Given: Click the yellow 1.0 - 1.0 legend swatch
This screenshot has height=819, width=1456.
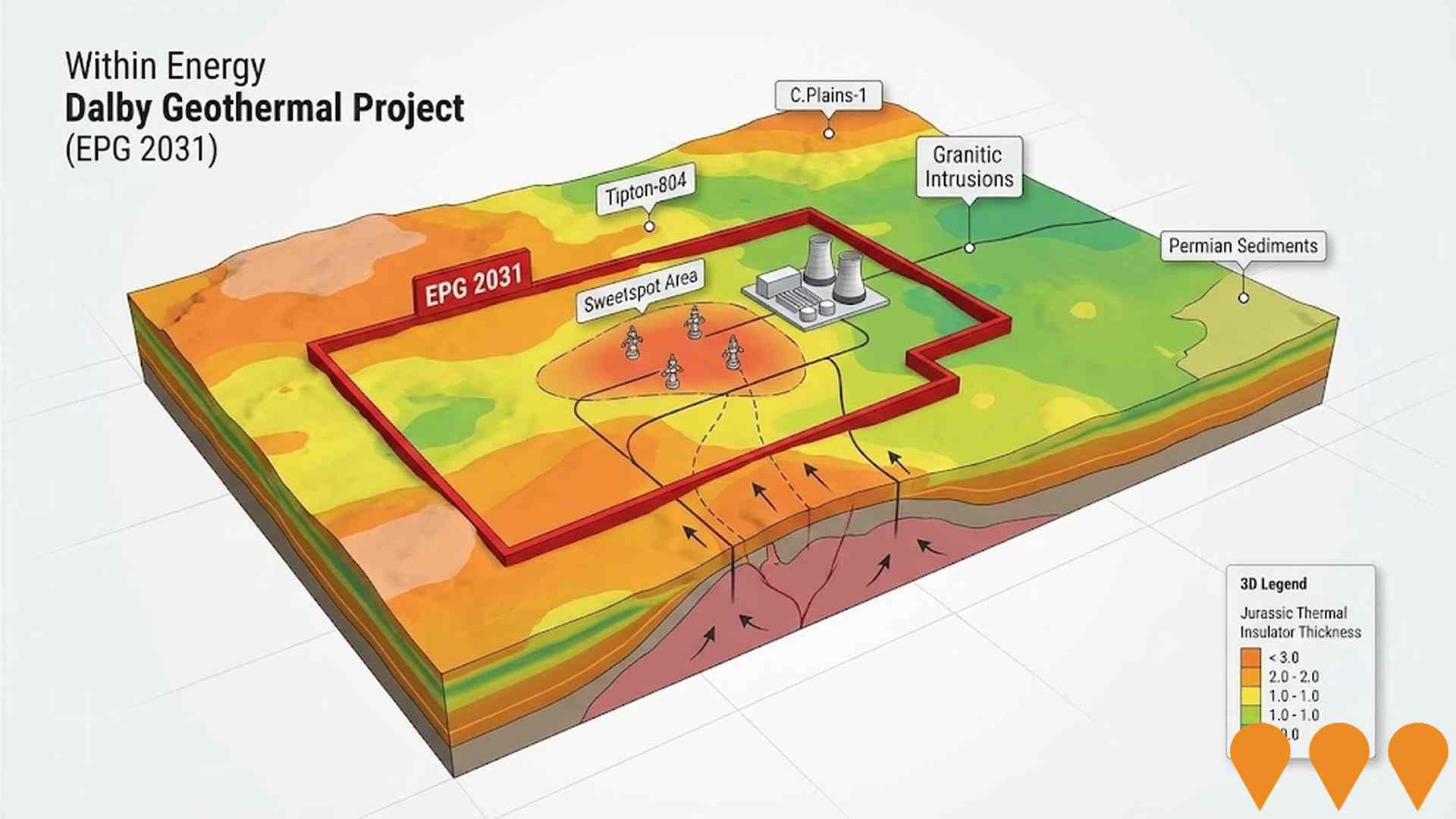Looking at the screenshot, I should 1250,695.
